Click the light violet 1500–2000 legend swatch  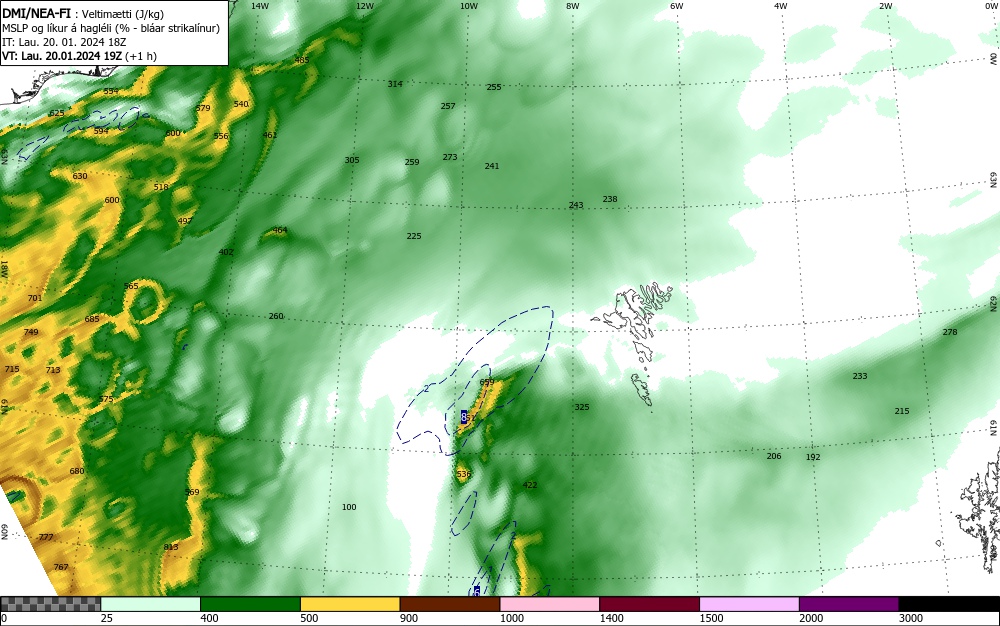[x=749, y=604]
